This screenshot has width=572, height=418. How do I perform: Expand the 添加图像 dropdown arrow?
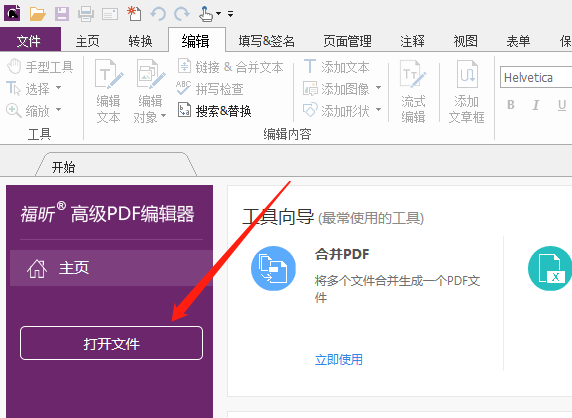tap(378, 88)
